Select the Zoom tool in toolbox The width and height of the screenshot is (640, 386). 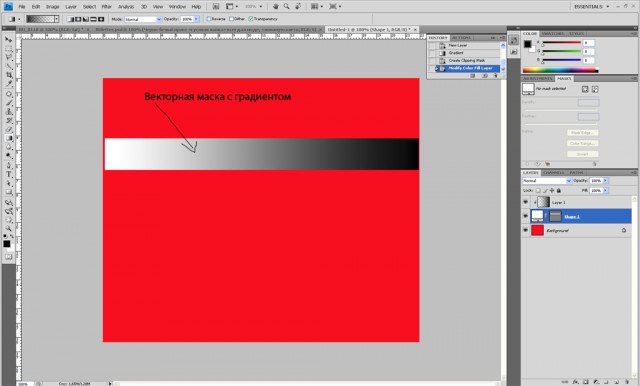pyautogui.click(x=8, y=228)
